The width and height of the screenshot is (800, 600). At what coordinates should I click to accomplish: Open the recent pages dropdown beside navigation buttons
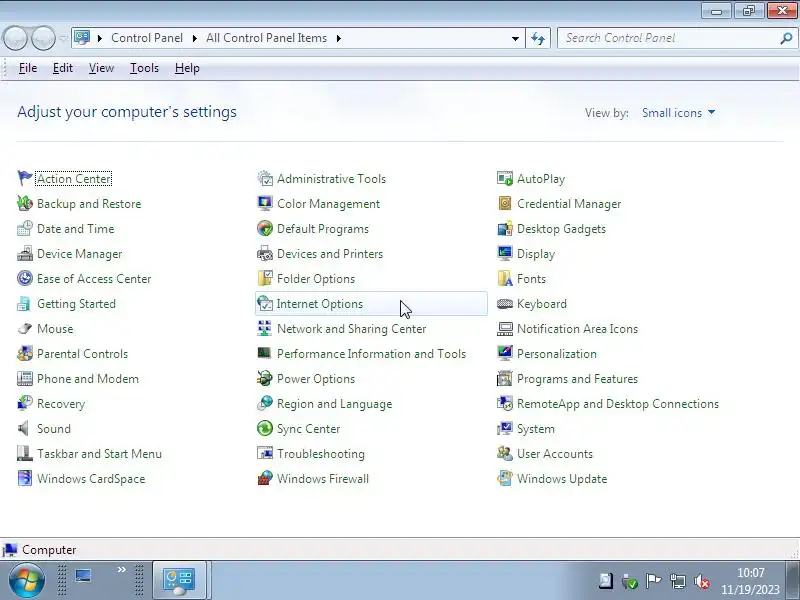pos(63,38)
